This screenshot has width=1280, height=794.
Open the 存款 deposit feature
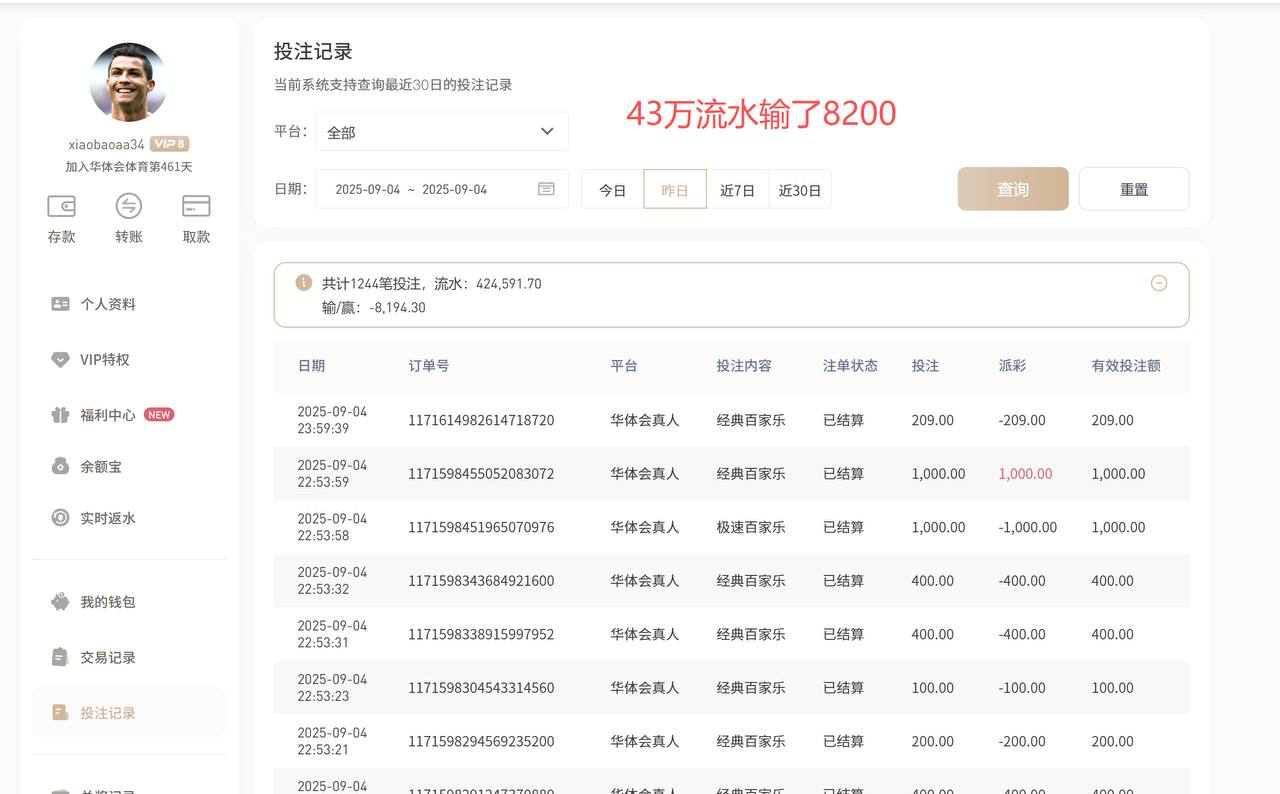coord(62,218)
